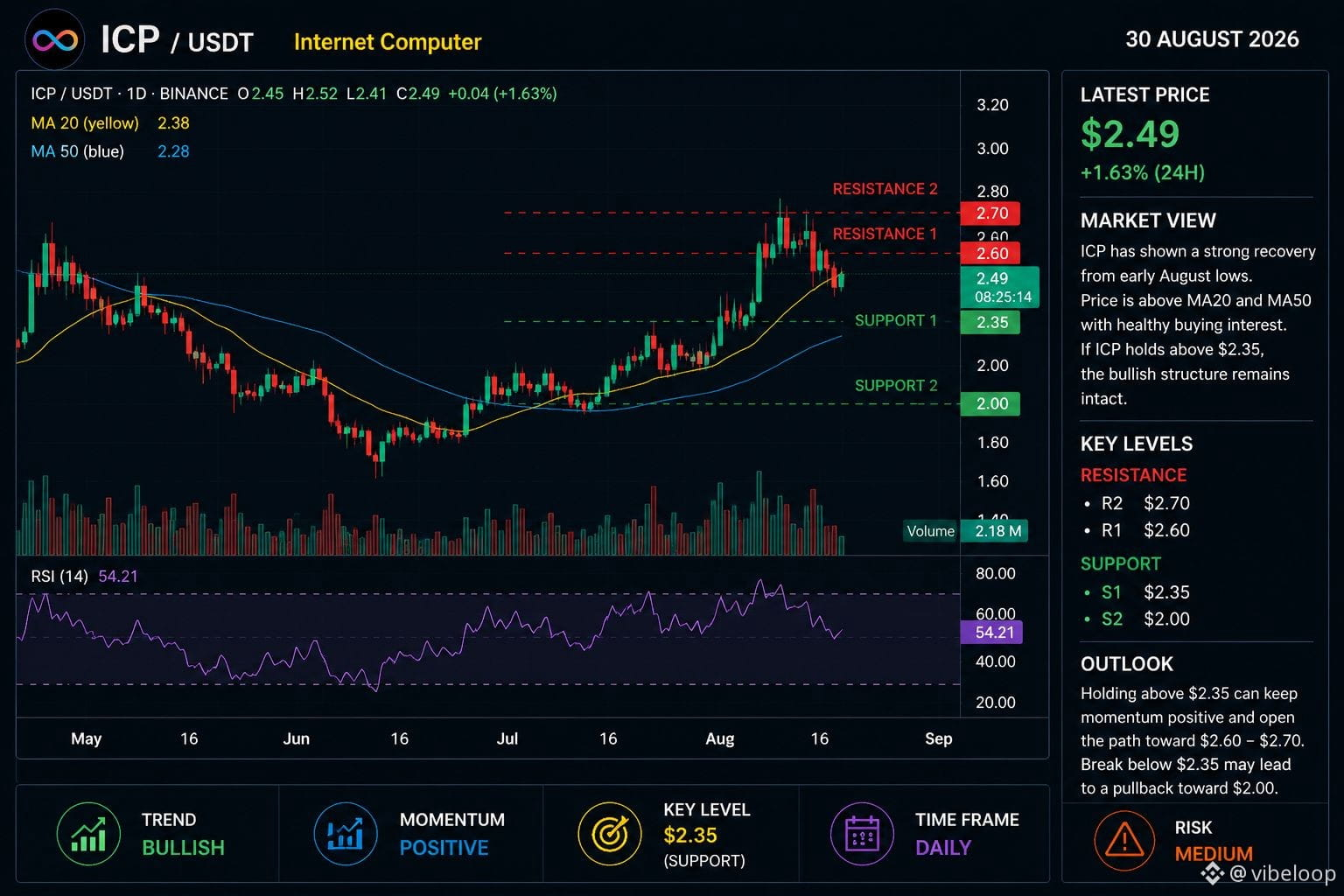Click the low value L 2.41
Image resolution: width=1344 pixels, height=896 pixels.
point(367,94)
